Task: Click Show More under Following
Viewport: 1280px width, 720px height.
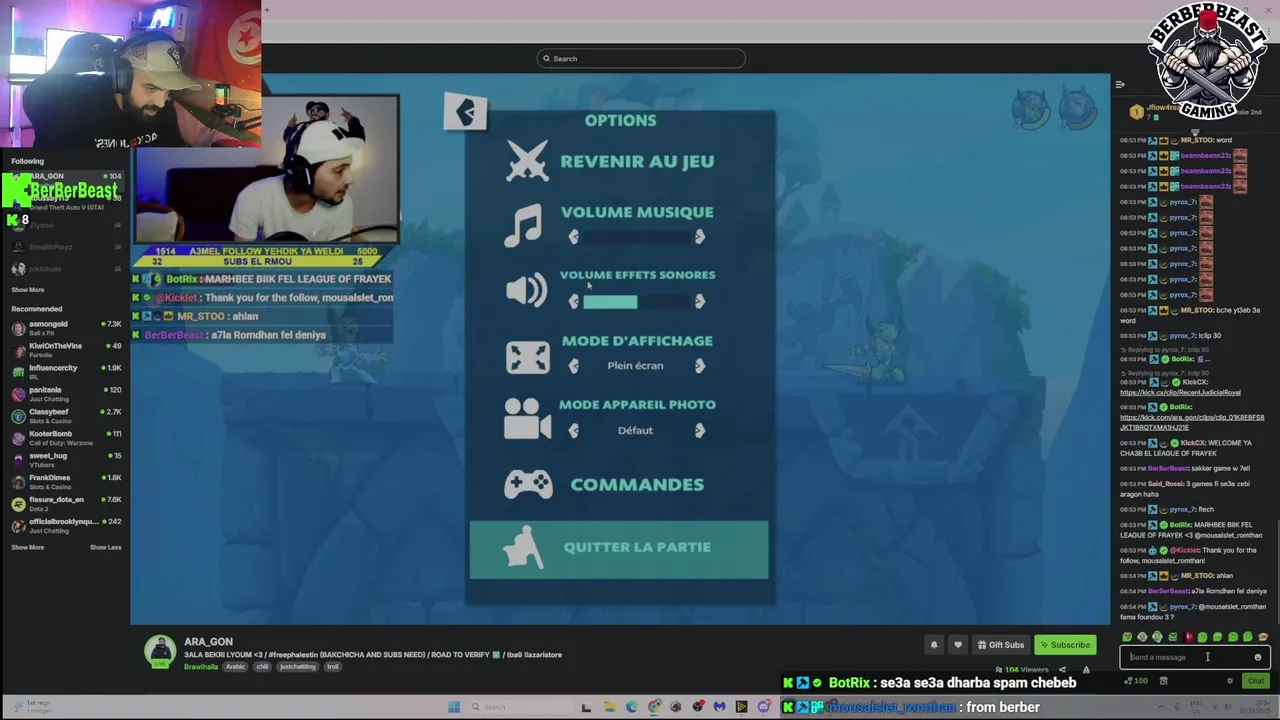Action: coord(28,290)
